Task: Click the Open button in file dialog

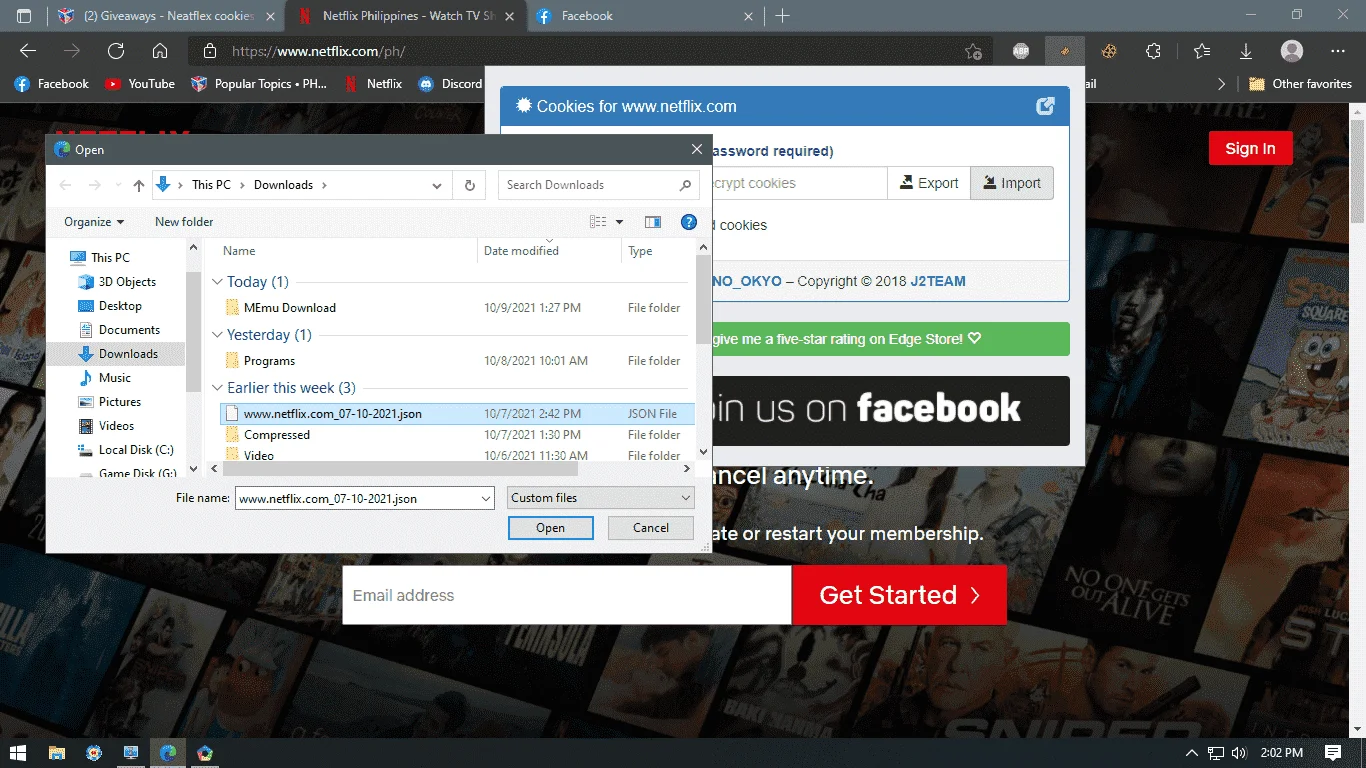Action: 550,528
